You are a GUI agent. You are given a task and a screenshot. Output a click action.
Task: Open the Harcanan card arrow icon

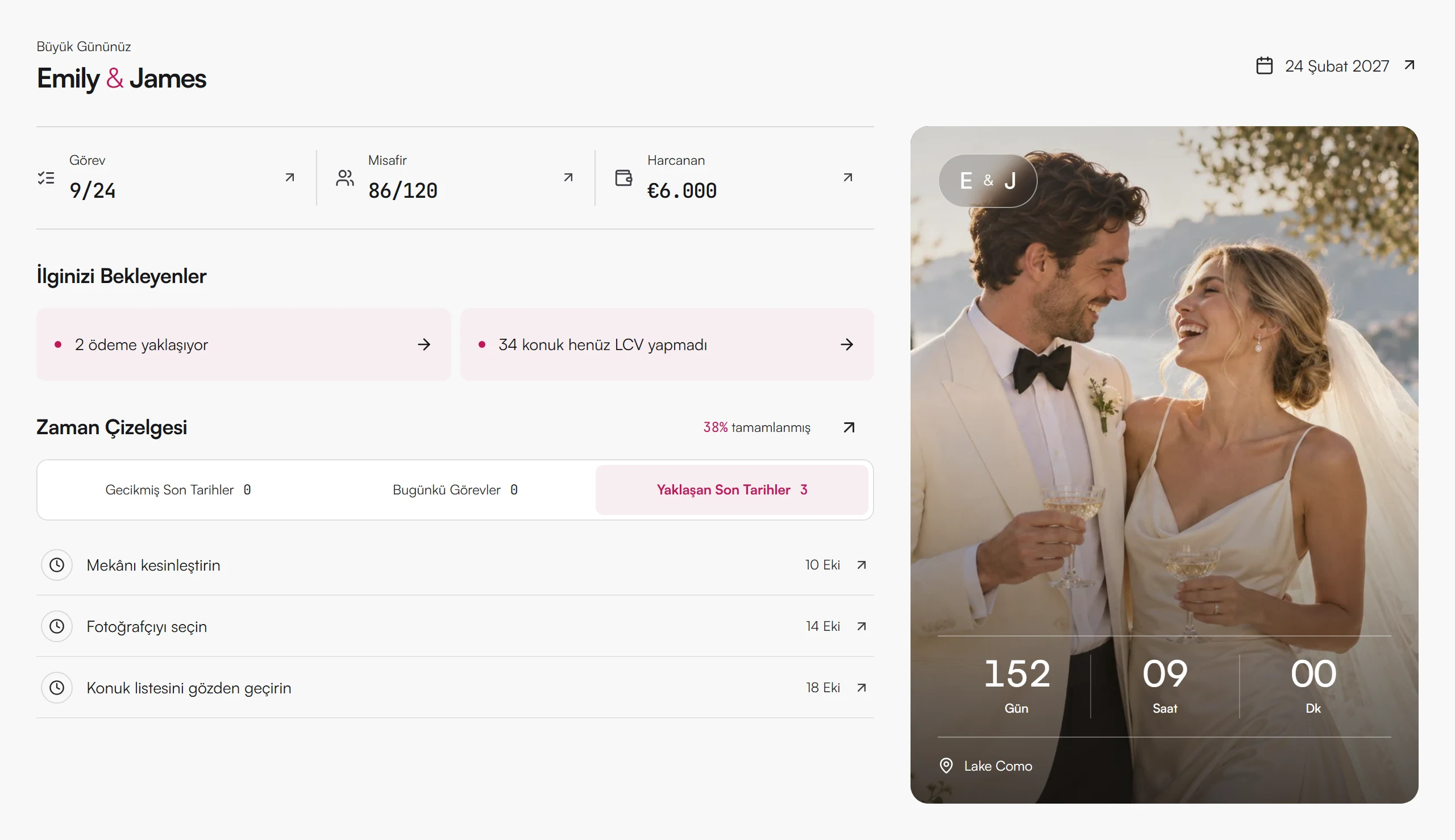click(847, 178)
